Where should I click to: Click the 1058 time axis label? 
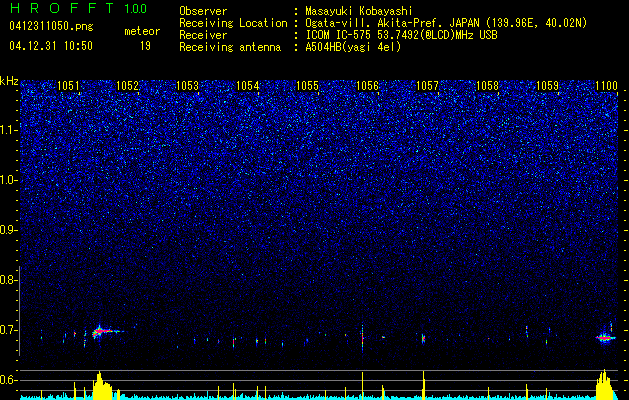point(487,86)
